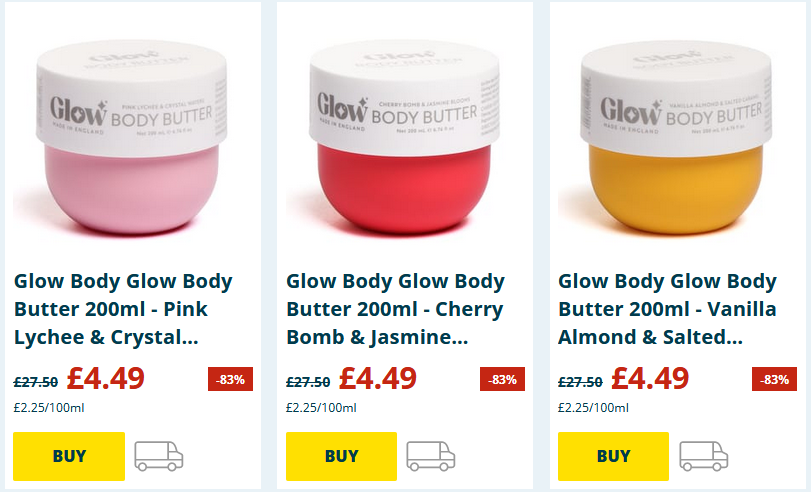Screen dimensions: 811x492
Task: Click -83% discount badge on Cherry Bomb item
Action: coord(502,379)
